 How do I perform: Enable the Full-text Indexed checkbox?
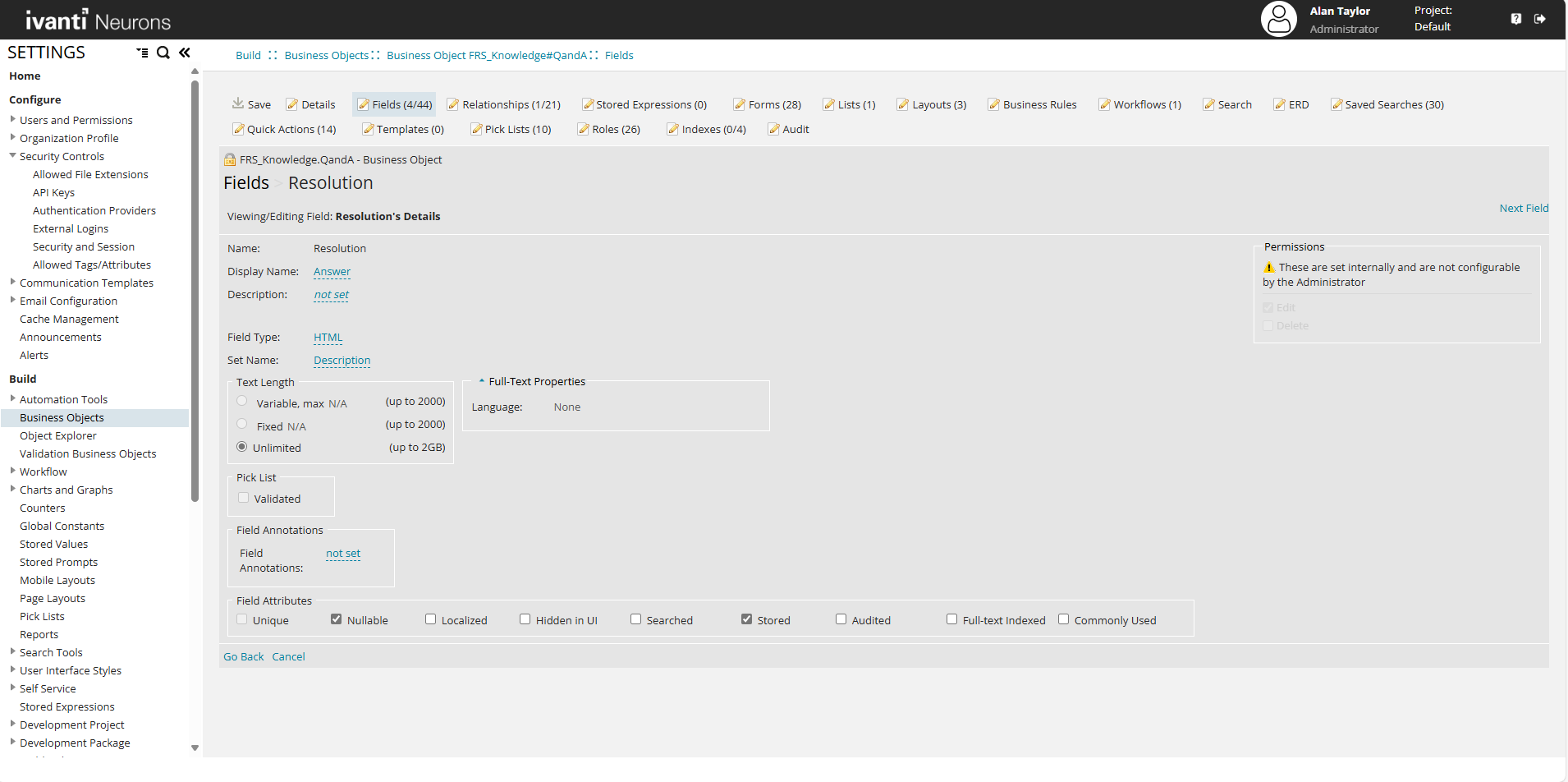[x=951, y=619]
